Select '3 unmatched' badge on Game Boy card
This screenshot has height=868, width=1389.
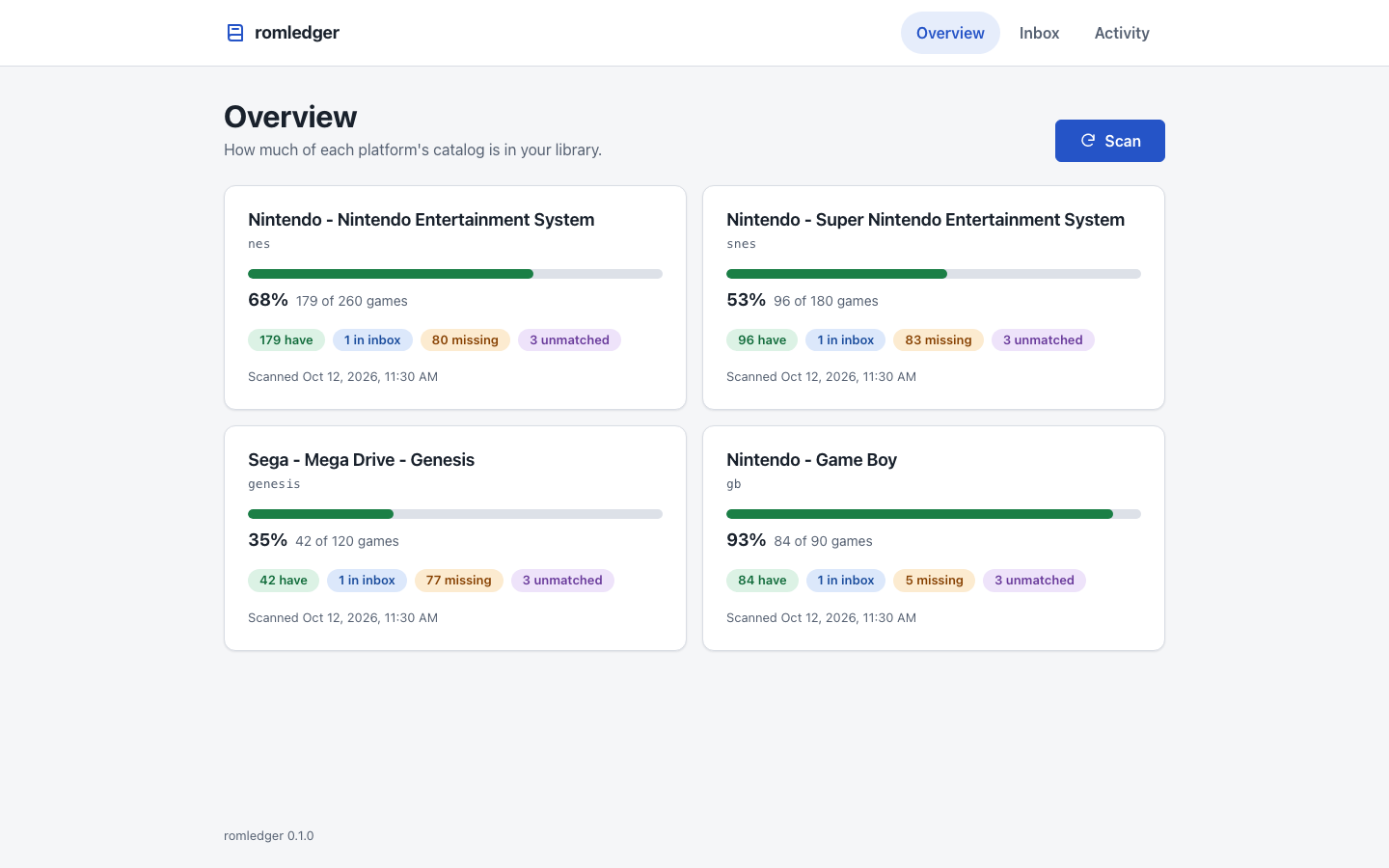click(1034, 581)
